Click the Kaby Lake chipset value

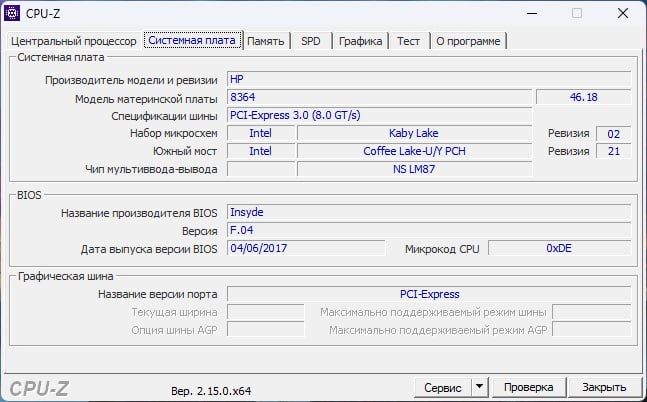click(x=414, y=133)
